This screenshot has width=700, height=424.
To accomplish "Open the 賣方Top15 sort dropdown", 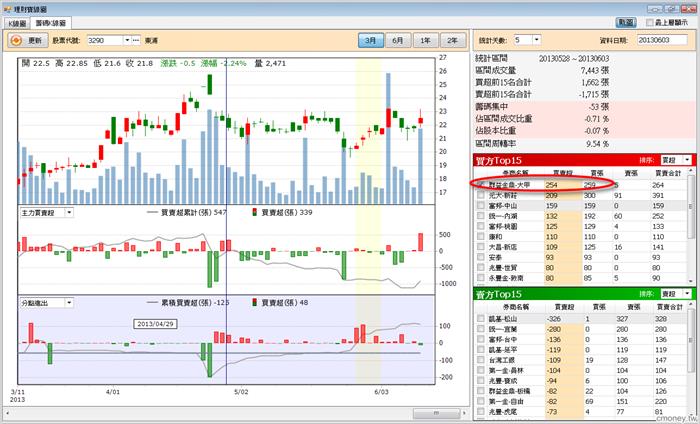I will click(x=687, y=294).
